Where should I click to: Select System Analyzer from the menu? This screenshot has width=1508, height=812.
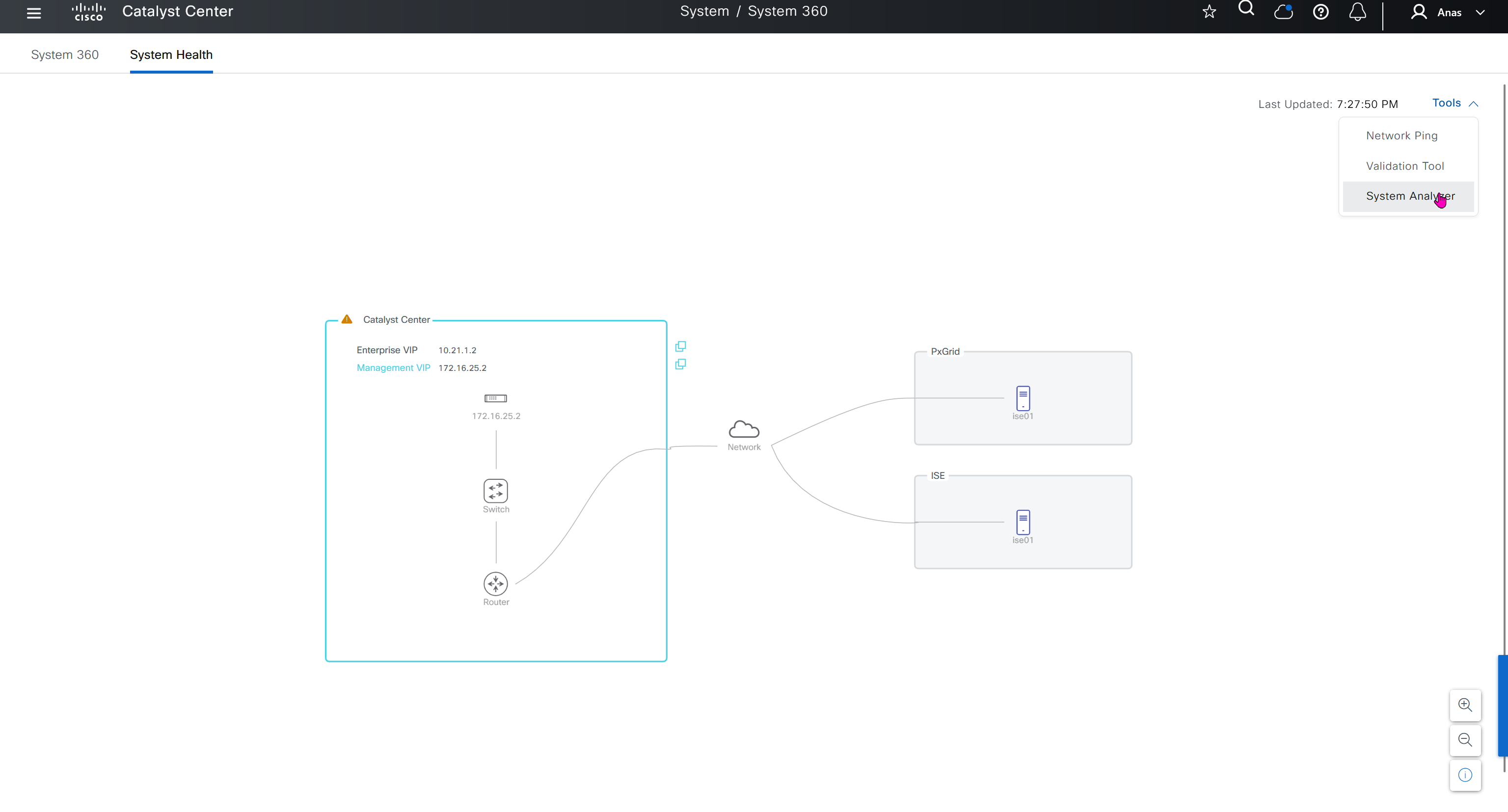tap(1410, 196)
